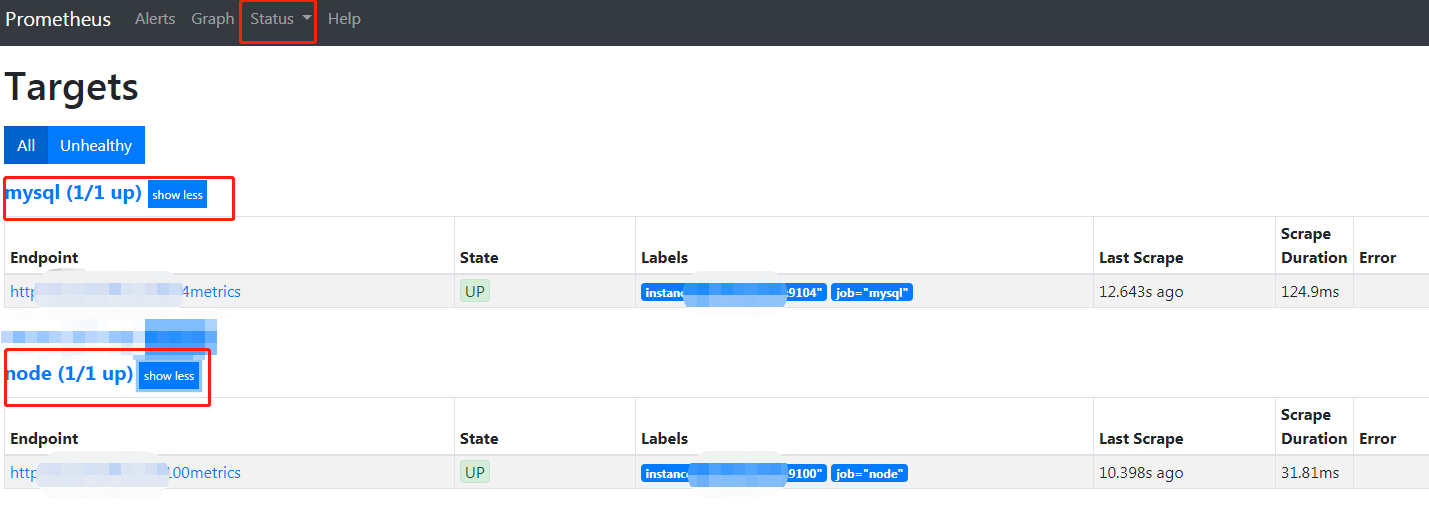Click the UP state badge for node
Image resolution: width=1429 pixels, height=521 pixels.
[x=475, y=473]
